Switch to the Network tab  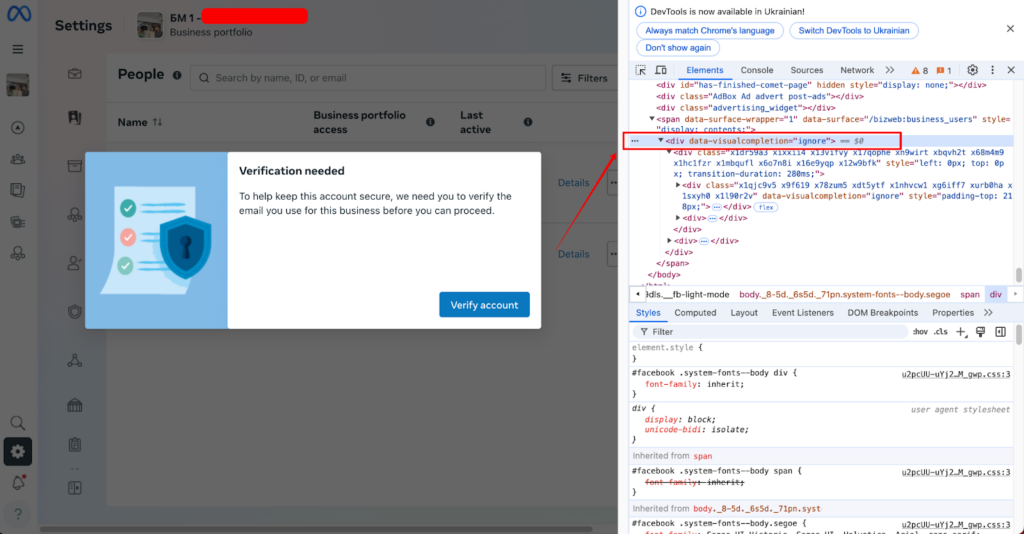pyautogui.click(x=857, y=70)
